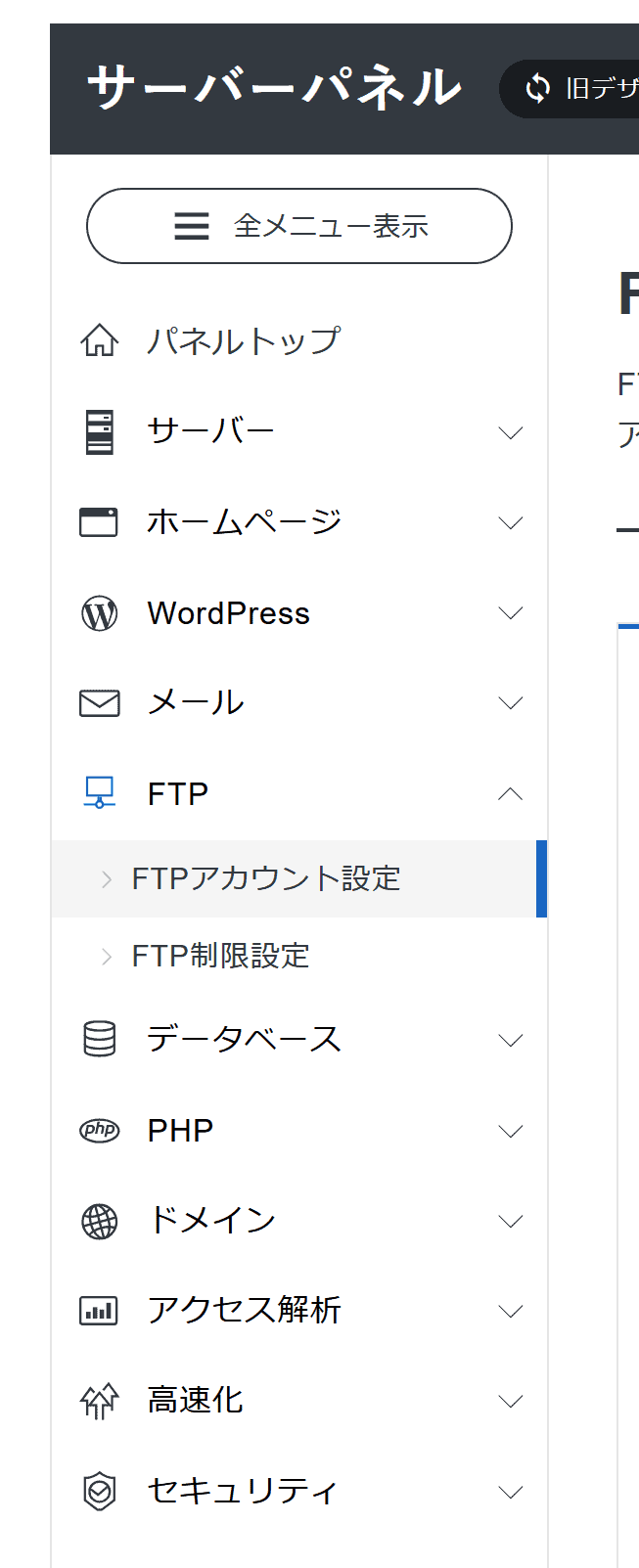Screen dimensions: 639x1568
Task: Click the browser window icon for ホームページ
Action: pyautogui.click(x=99, y=522)
